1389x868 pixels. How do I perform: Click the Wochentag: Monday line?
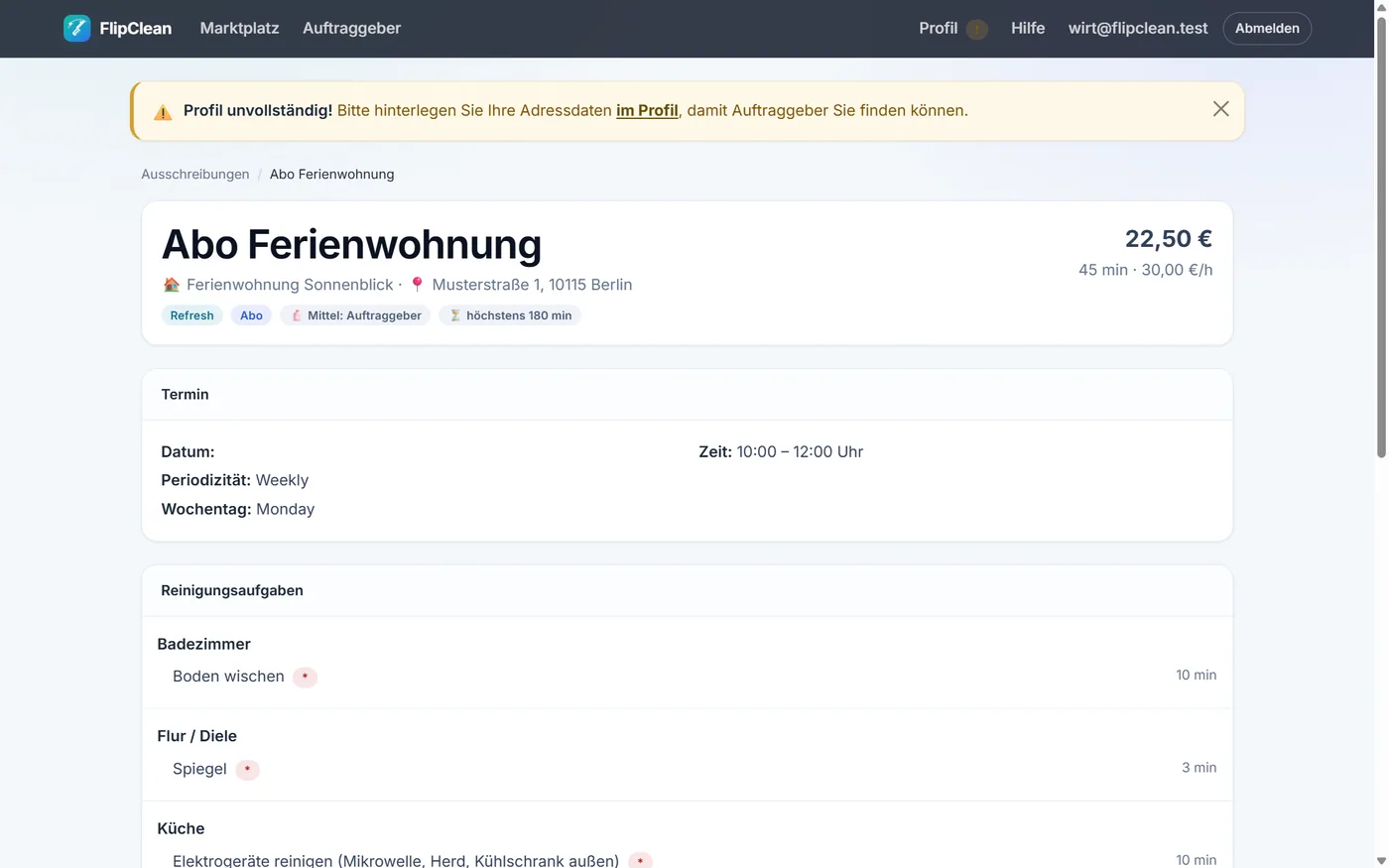pos(238,509)
